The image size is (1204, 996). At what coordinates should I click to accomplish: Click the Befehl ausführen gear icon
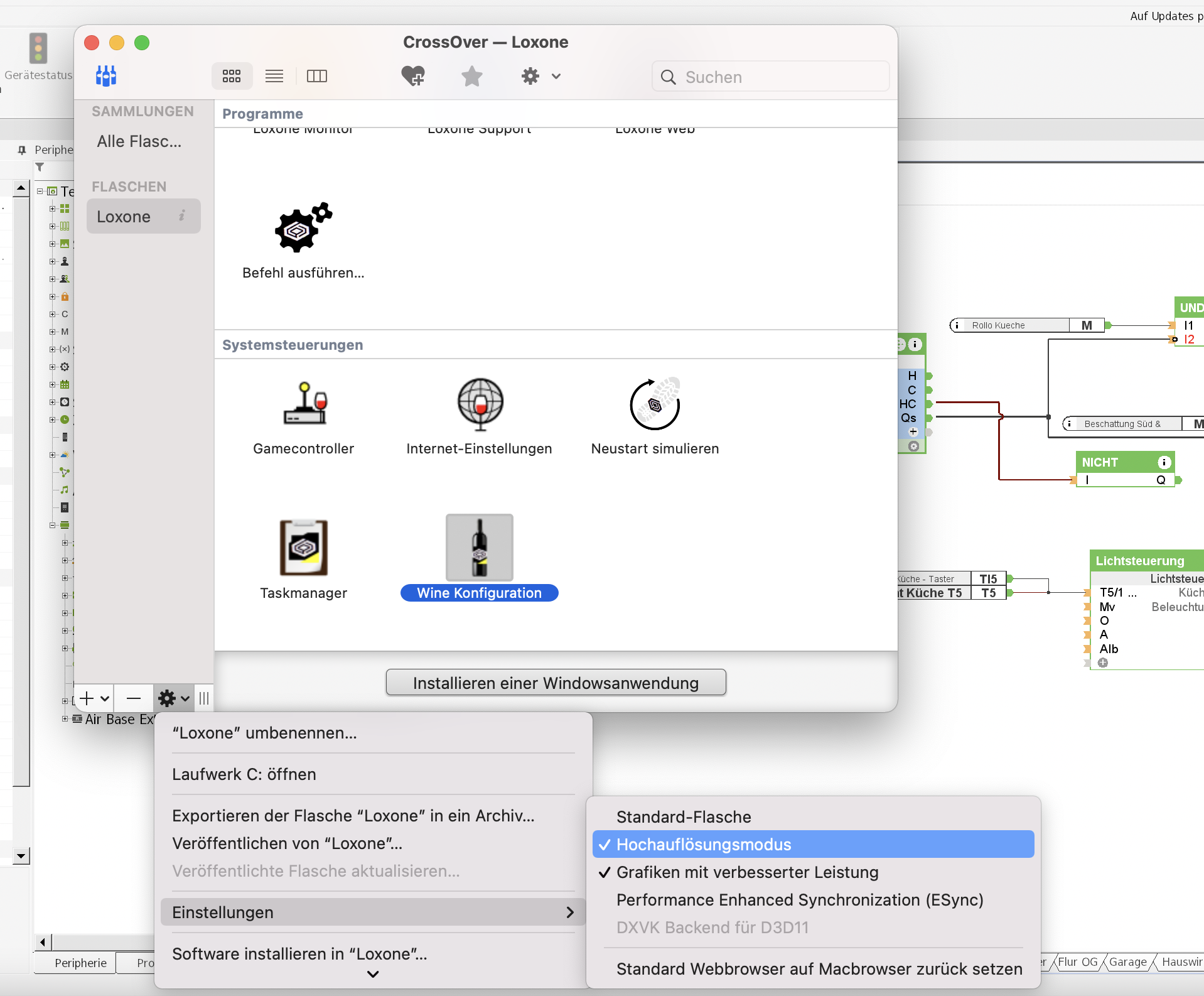click(304, 228)
